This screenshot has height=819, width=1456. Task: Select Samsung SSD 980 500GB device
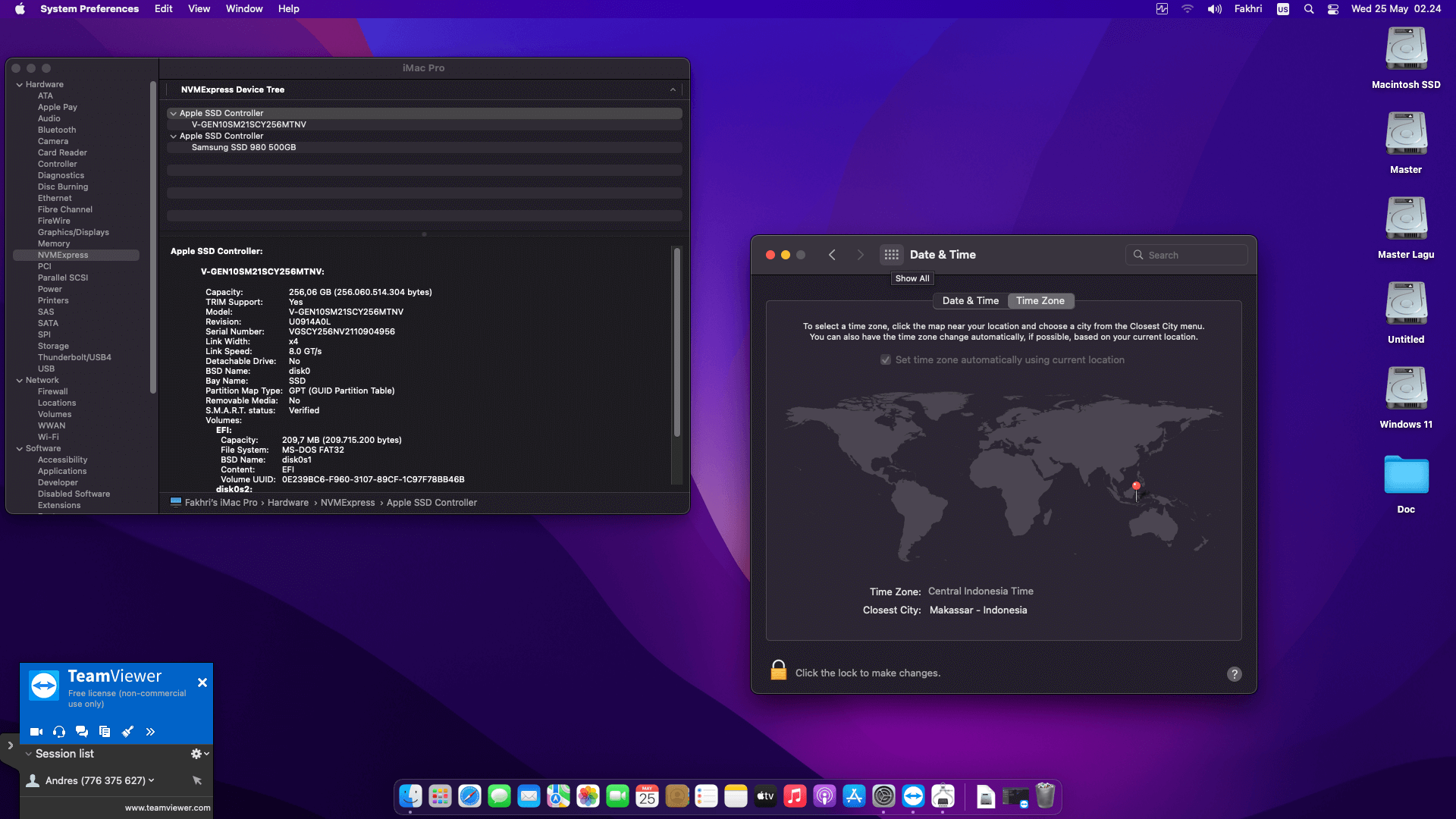424,148
